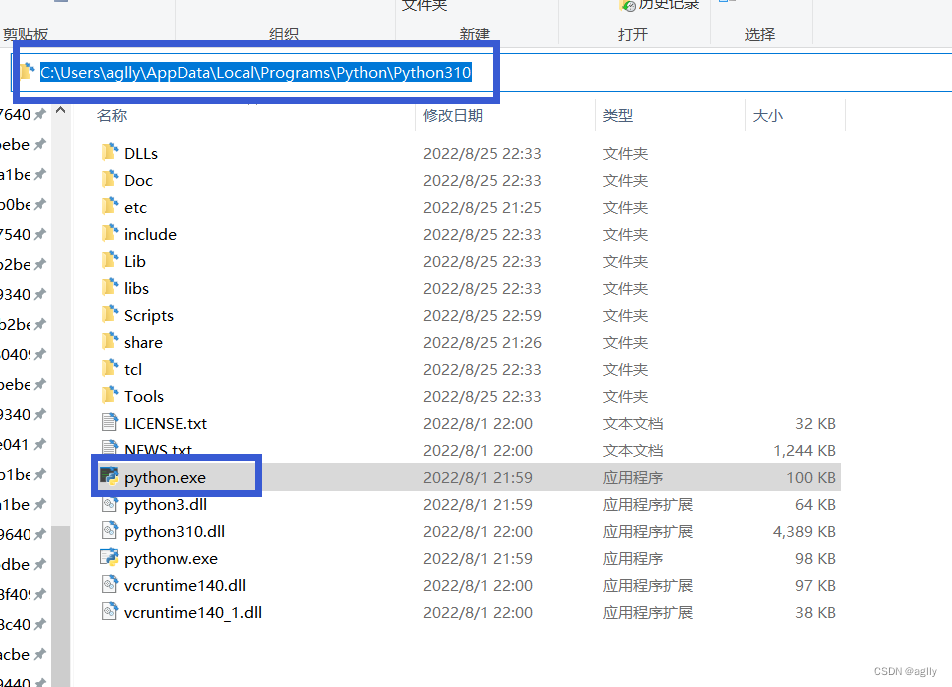The height and width of the screenshot is (687, 952).
Task: Click the DLLs folder icon
Action: pyautogui.click(x=110, y=152)
